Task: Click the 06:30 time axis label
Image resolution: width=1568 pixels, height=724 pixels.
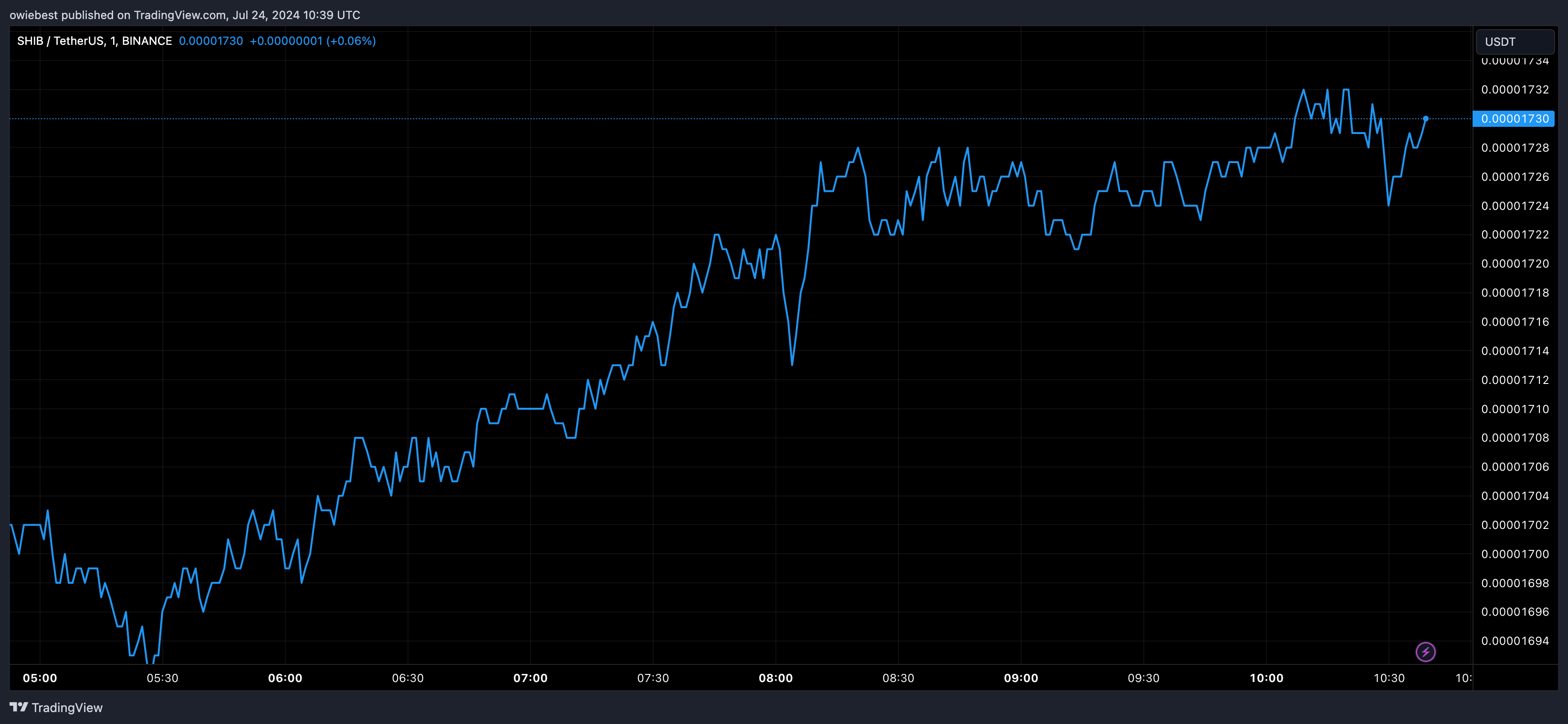Action: (x=408, y=678)
